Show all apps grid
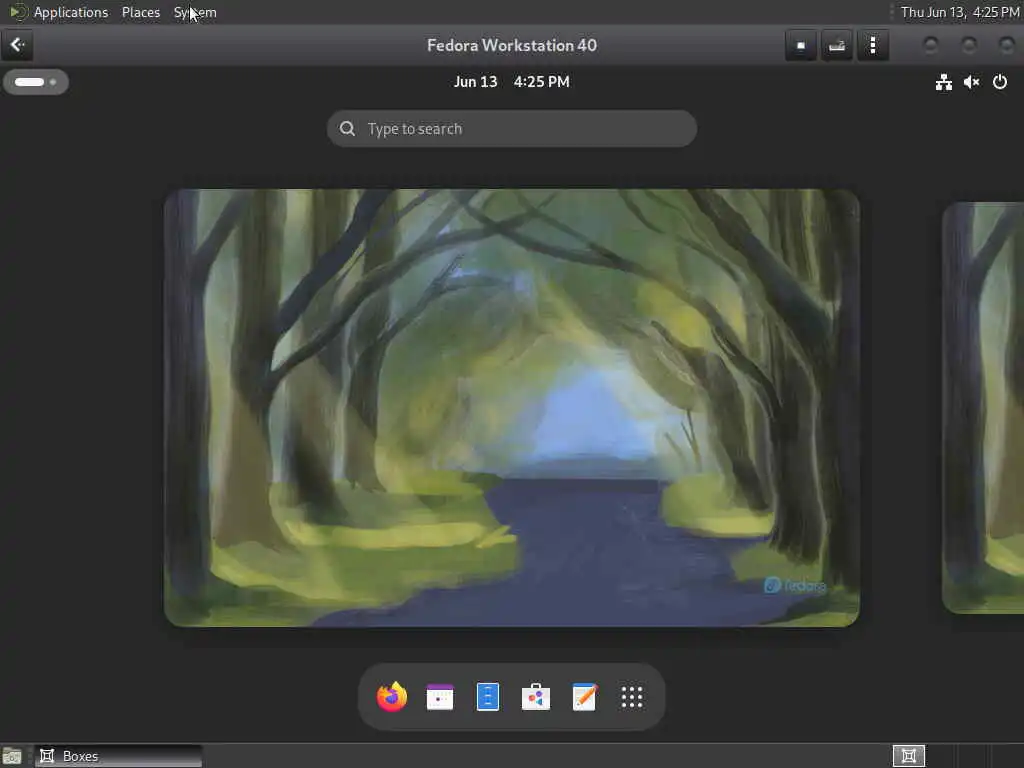The width and height of the screenshot is (1024, 768). pos(632,697)
